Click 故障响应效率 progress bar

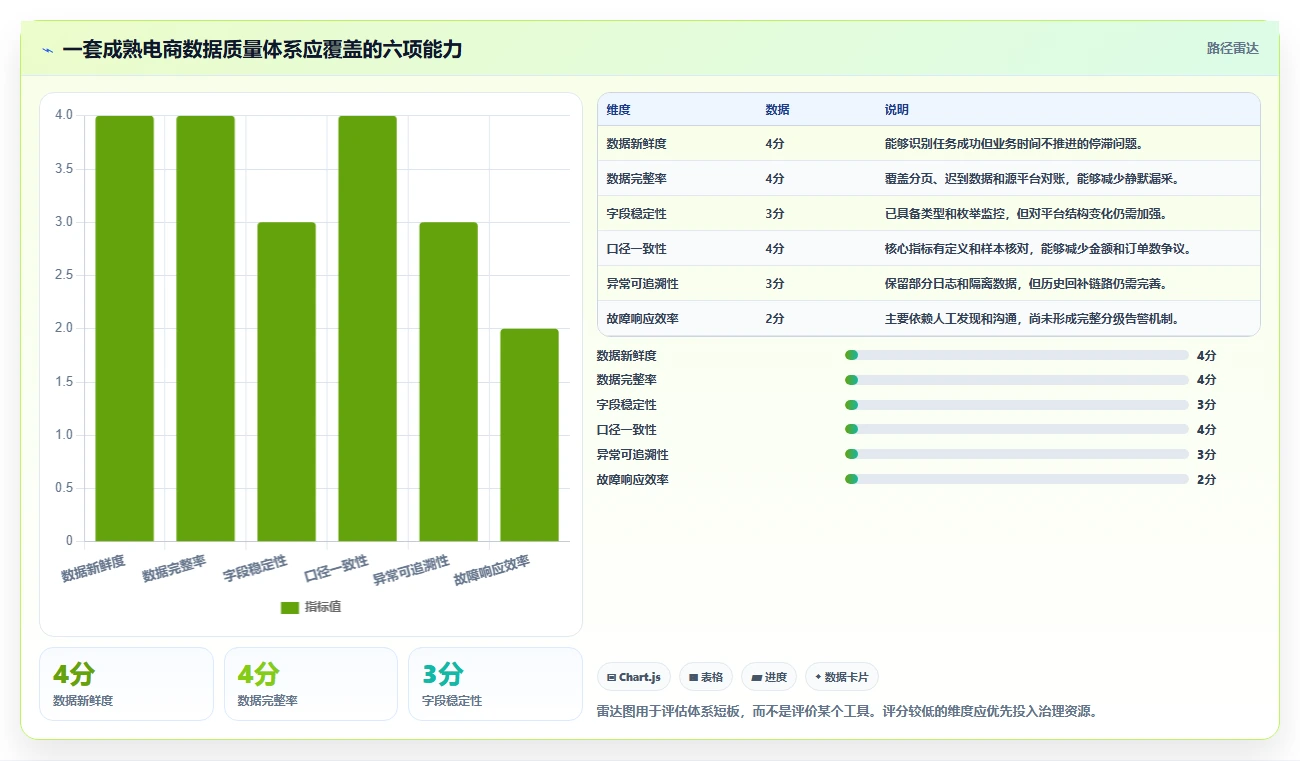1017,480
